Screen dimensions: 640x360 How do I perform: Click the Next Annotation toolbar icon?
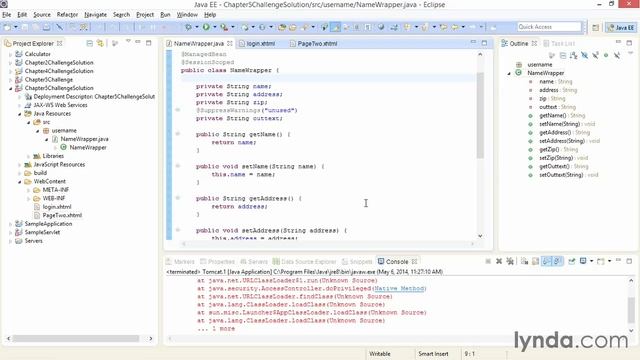coord(407,27)
